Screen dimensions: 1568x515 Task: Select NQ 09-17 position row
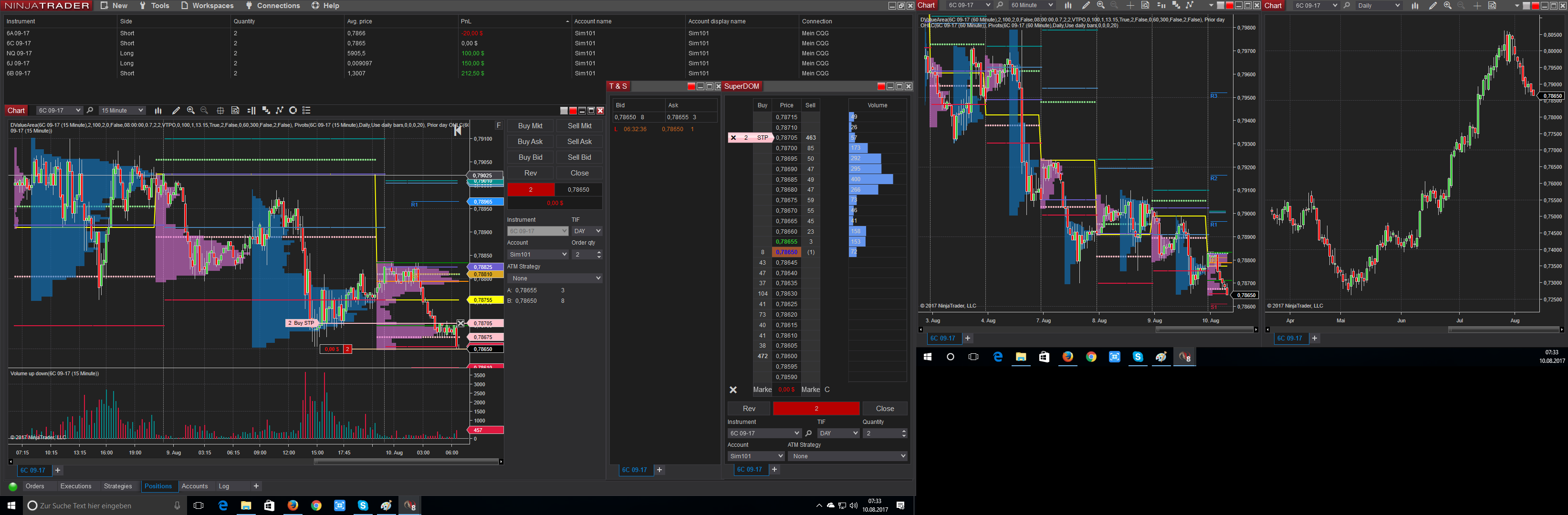click(457, 53)
